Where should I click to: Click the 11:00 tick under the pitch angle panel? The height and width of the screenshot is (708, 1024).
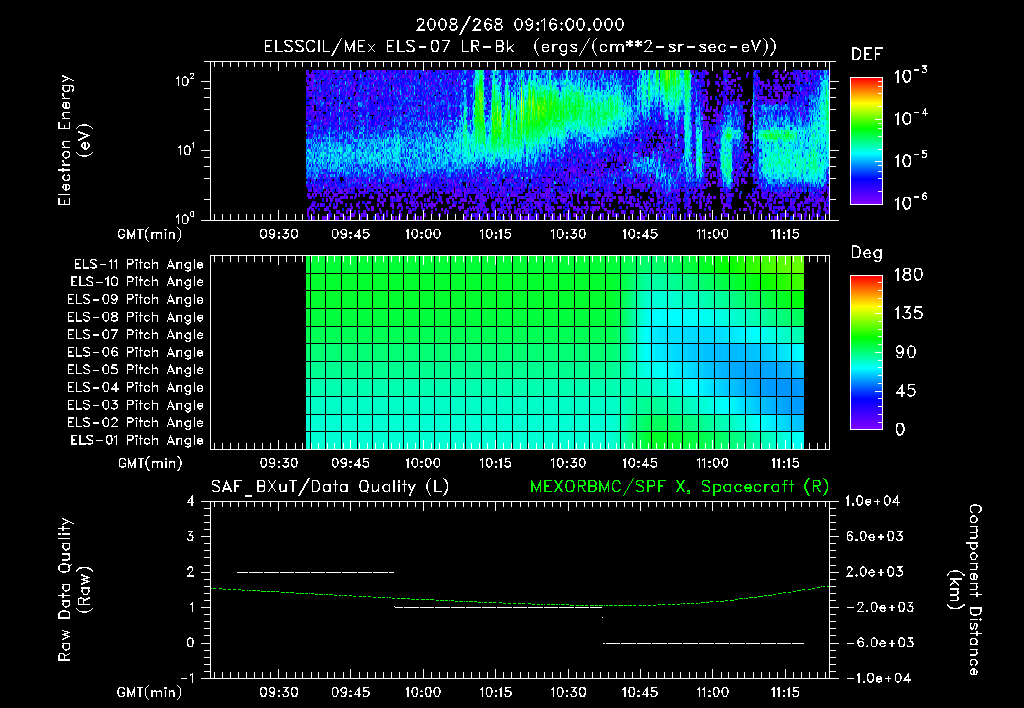coord(712,463)
